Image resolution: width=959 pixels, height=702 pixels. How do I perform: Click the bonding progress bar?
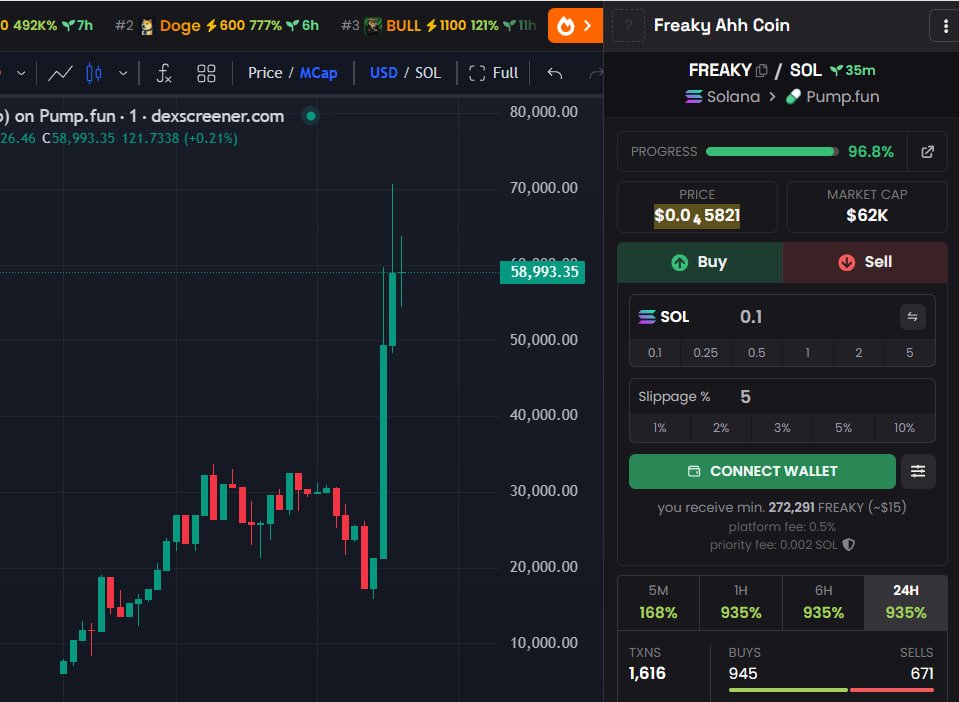point(772,152)
